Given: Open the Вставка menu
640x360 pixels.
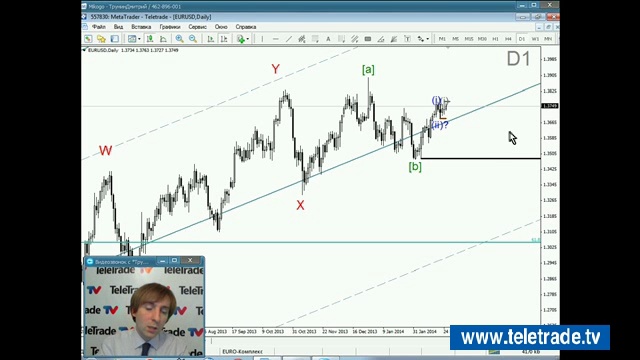Looking at the screenshot, I should pyautogui.click(x=141, y=27).
